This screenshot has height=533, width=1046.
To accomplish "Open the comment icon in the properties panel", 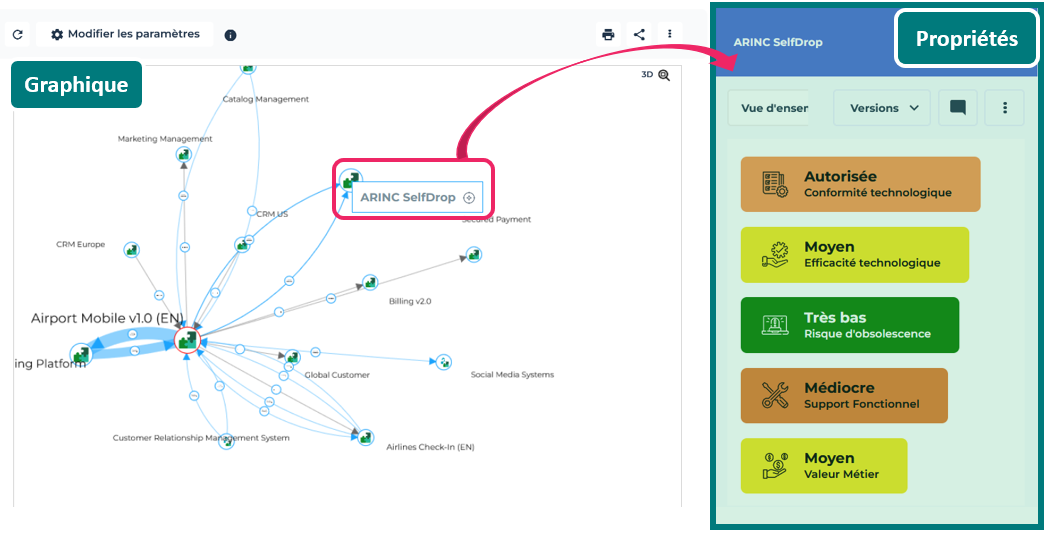I will click(x=957, y=108).
